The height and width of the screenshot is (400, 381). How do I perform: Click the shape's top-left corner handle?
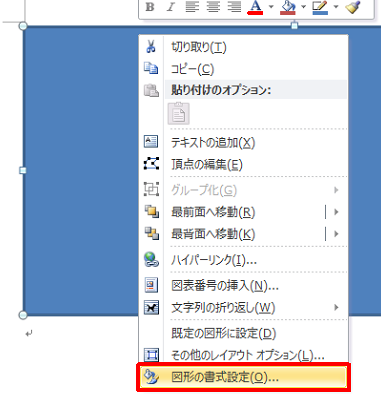click(23, 26)
